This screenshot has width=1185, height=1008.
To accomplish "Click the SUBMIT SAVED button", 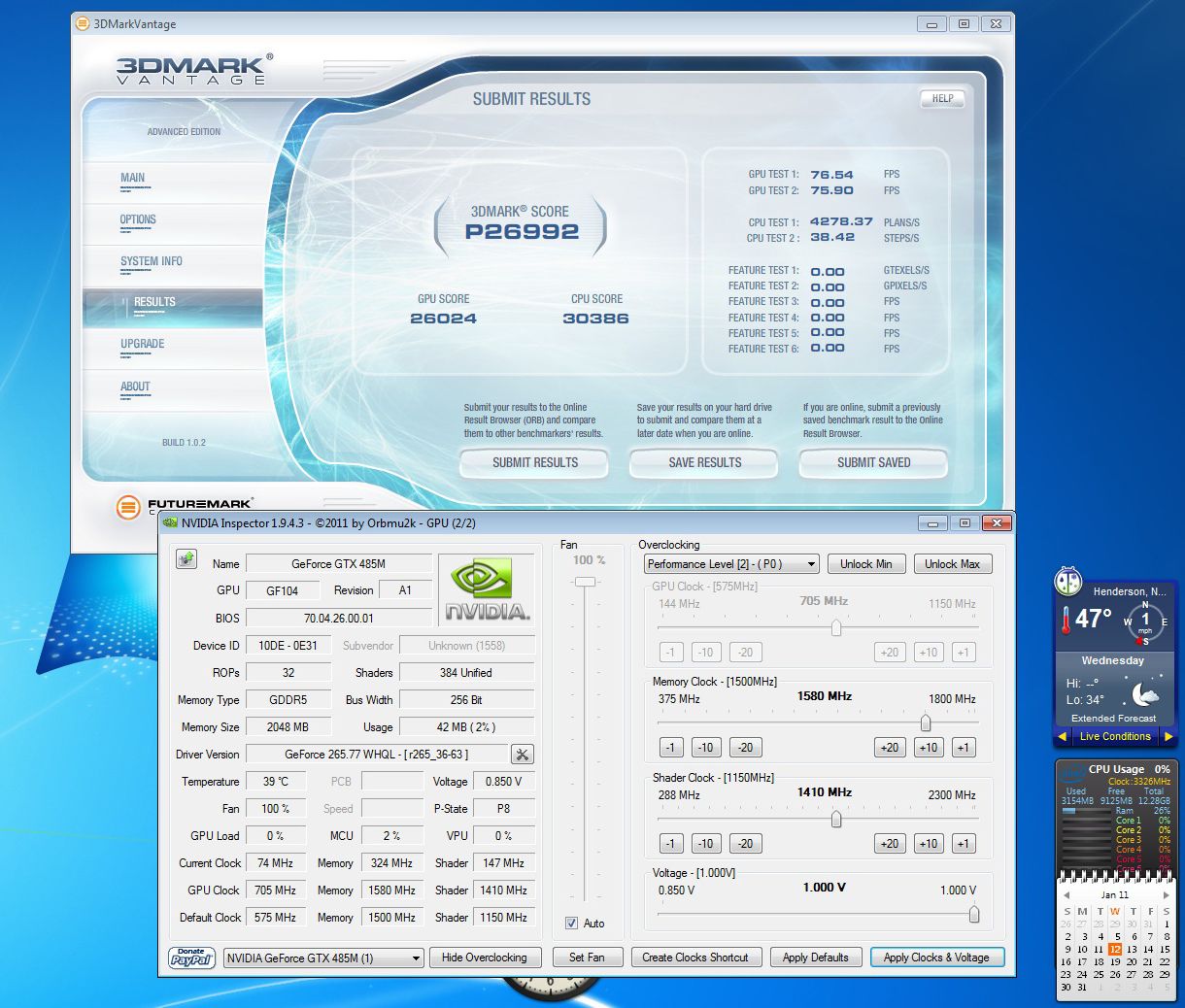I will [x=873, y=463].
